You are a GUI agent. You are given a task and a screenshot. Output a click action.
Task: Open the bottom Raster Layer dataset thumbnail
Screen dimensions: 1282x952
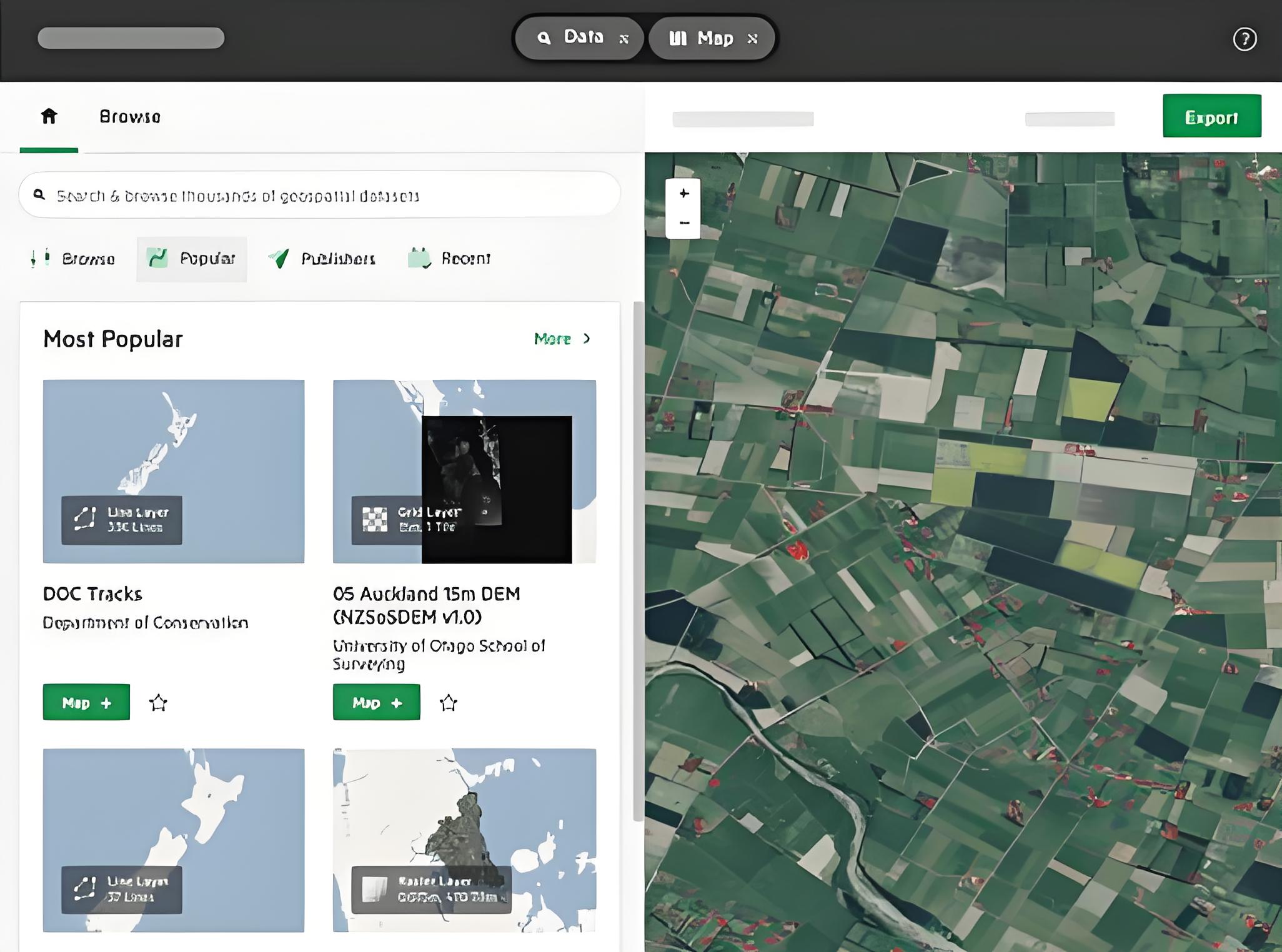(x=464, y=840)
